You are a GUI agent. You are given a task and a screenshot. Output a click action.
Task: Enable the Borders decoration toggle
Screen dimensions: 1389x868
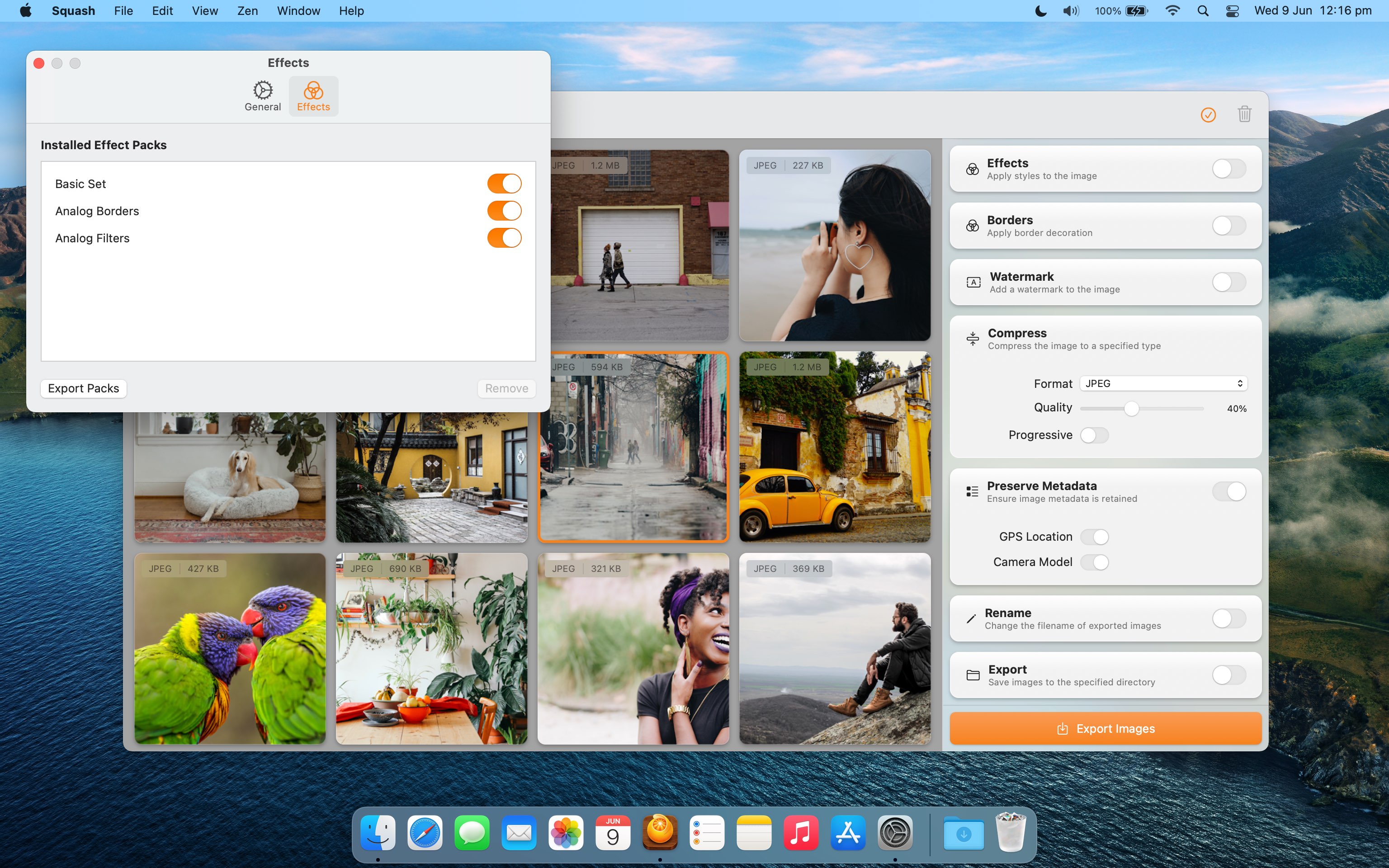coord(1229,226)
